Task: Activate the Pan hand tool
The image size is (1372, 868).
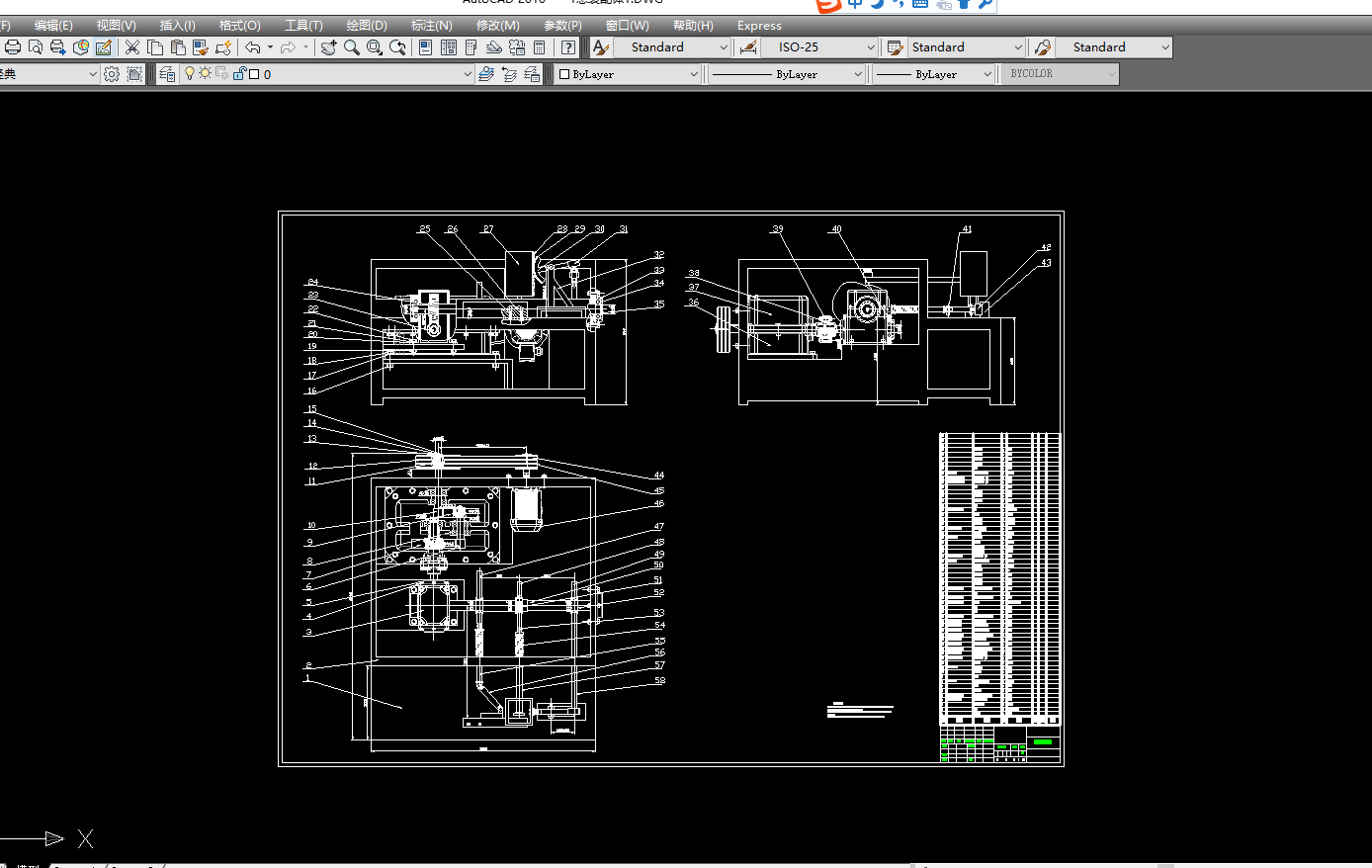Action: coord(328,47)
